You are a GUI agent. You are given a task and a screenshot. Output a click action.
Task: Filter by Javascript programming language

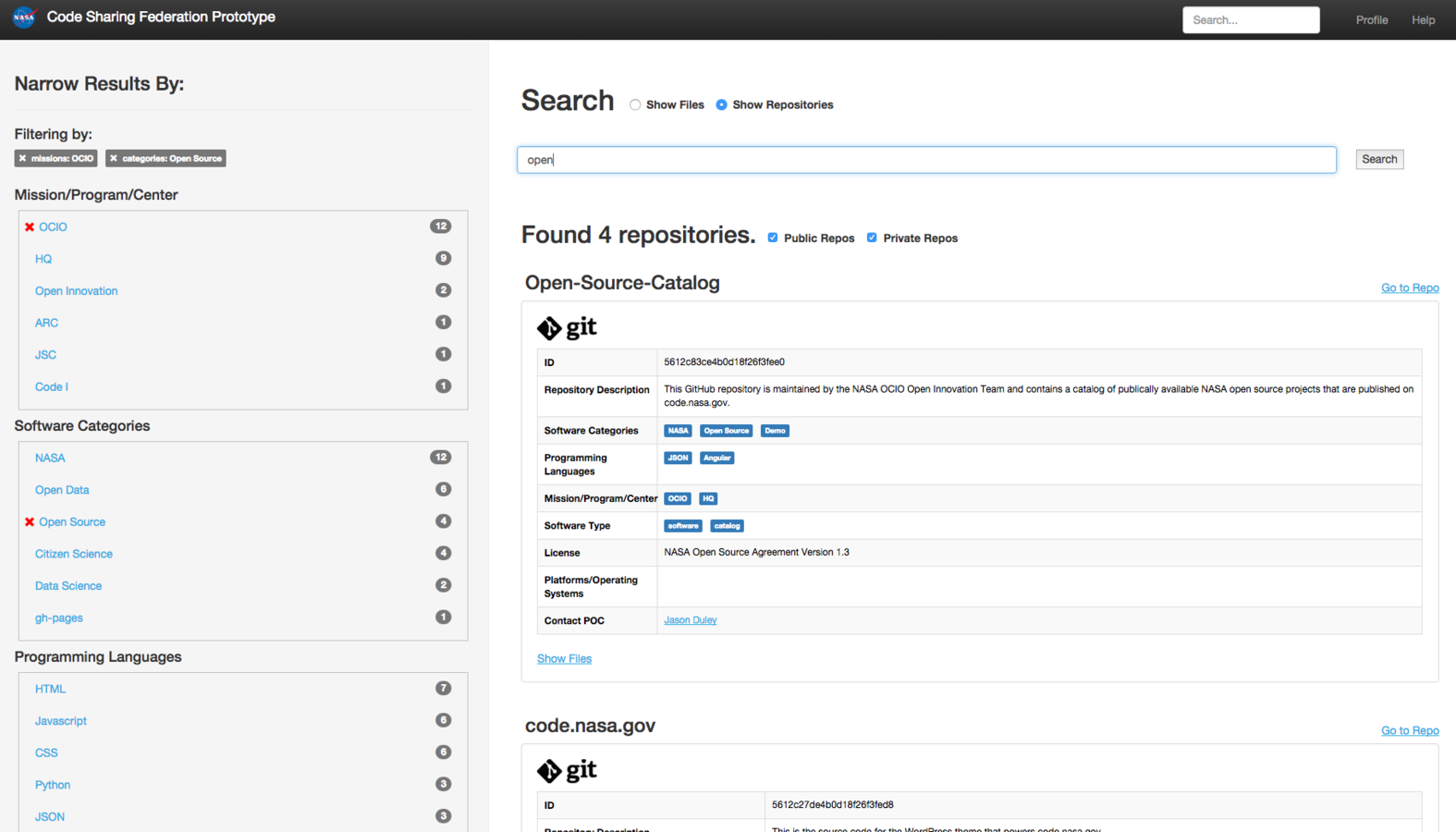pyautogui.click(x=61, y=721)
